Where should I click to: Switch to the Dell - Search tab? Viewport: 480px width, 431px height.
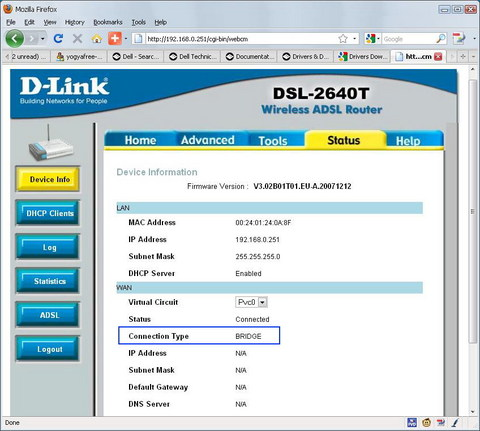[x=136, y=57]
